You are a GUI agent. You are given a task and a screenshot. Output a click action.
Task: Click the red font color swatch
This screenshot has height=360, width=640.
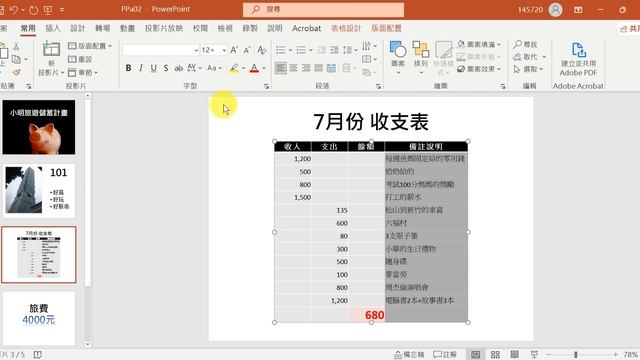click(254, 68)
